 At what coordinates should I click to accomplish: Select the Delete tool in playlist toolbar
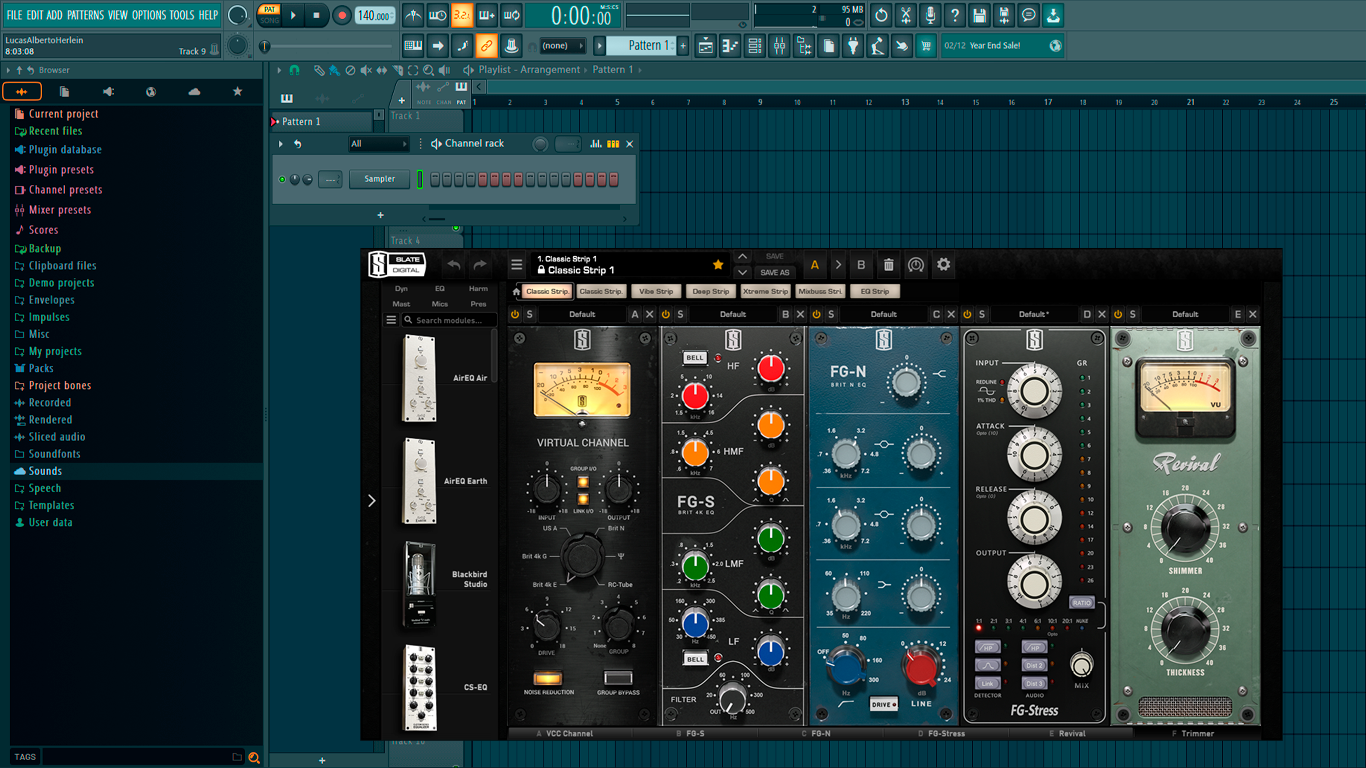[x=350, y=70]
